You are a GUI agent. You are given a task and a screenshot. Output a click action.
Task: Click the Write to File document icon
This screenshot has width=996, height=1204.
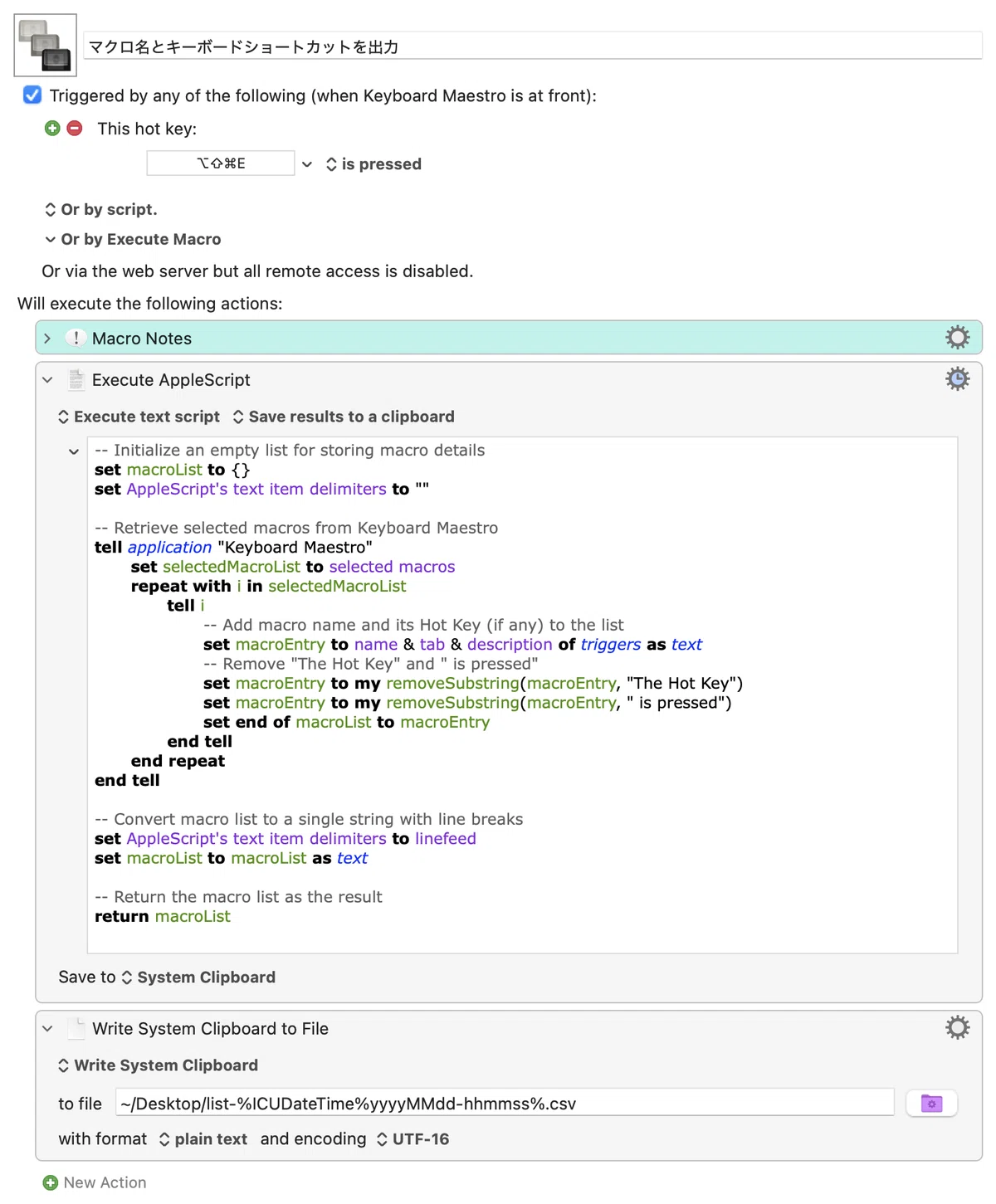click(76, 1028)
